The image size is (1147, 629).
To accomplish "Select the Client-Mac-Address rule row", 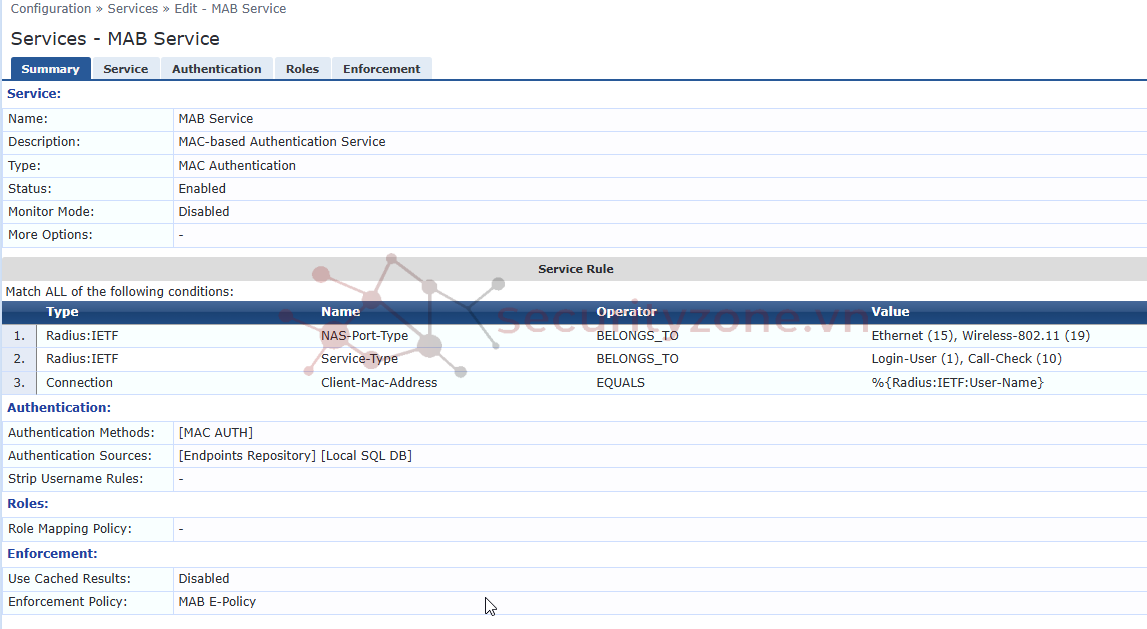I will coord(378,383).
